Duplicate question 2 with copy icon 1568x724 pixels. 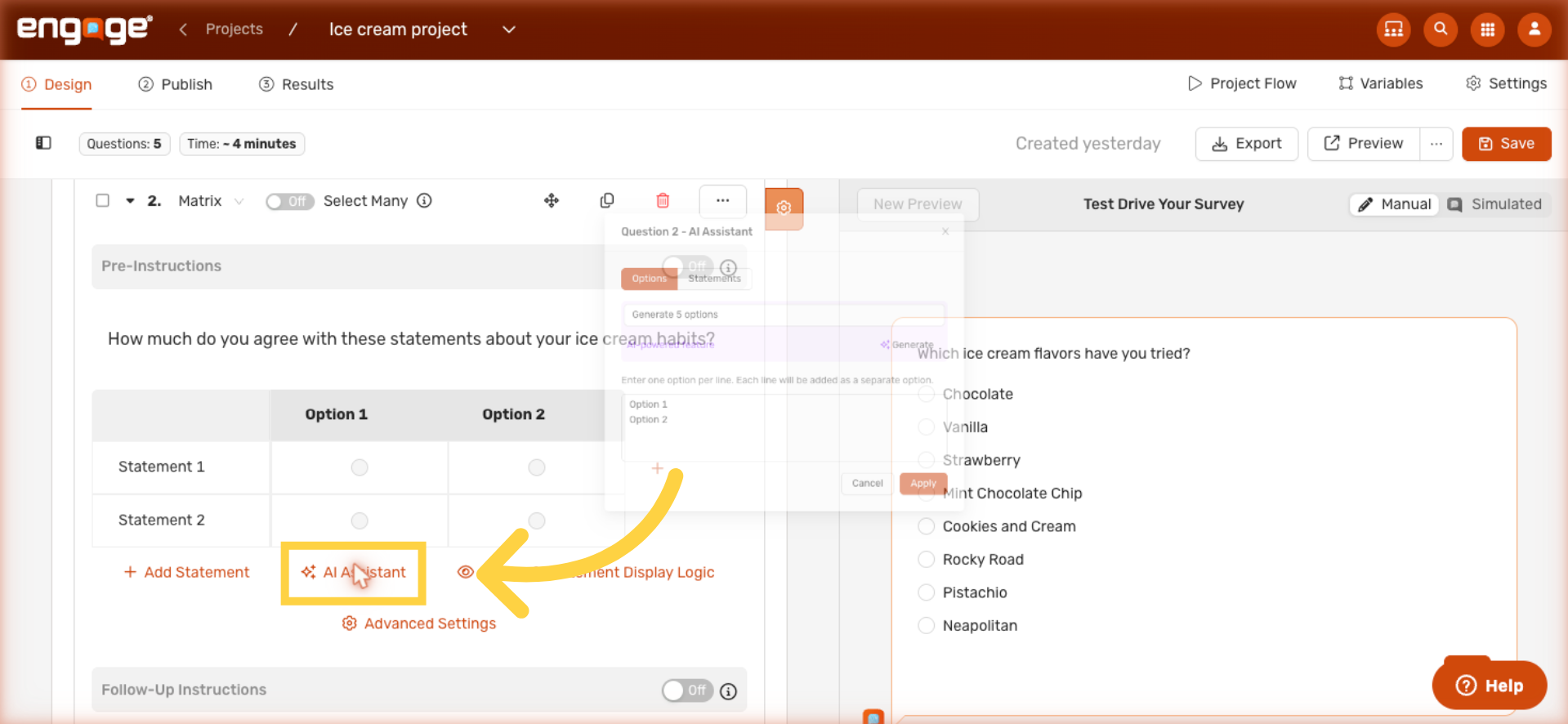point(607,200)
